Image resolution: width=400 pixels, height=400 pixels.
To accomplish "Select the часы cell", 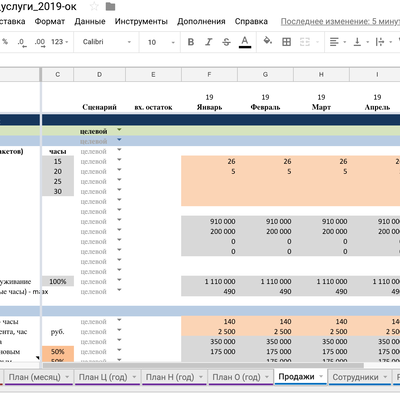I will tap(58, 152).
